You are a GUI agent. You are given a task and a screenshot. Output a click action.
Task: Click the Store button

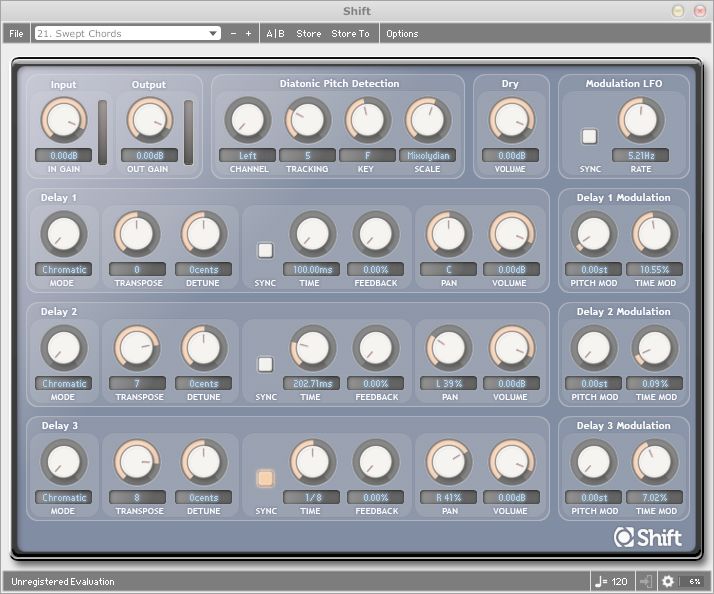point(309,34)
